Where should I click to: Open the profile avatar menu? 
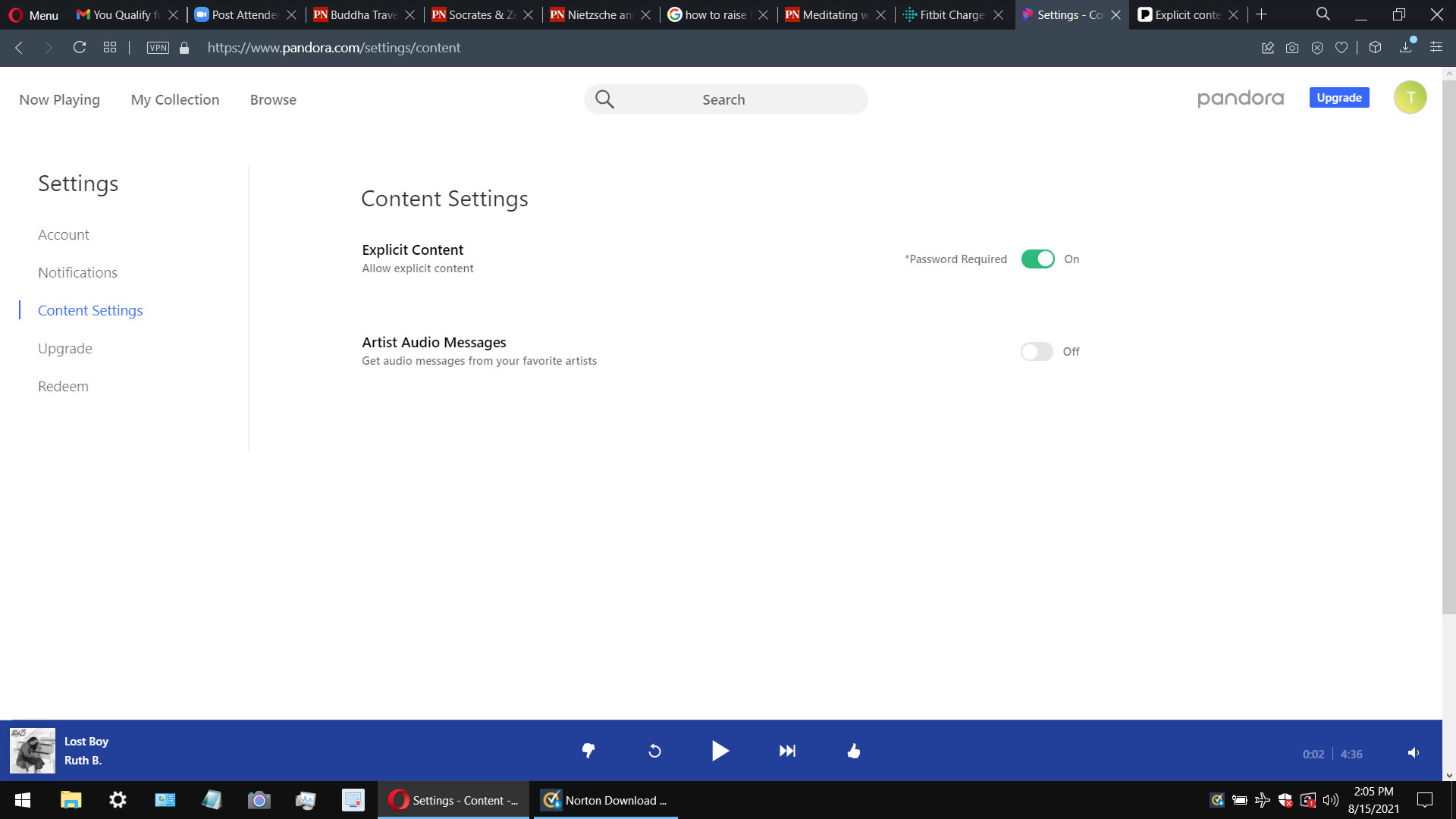coord(1410,97)
